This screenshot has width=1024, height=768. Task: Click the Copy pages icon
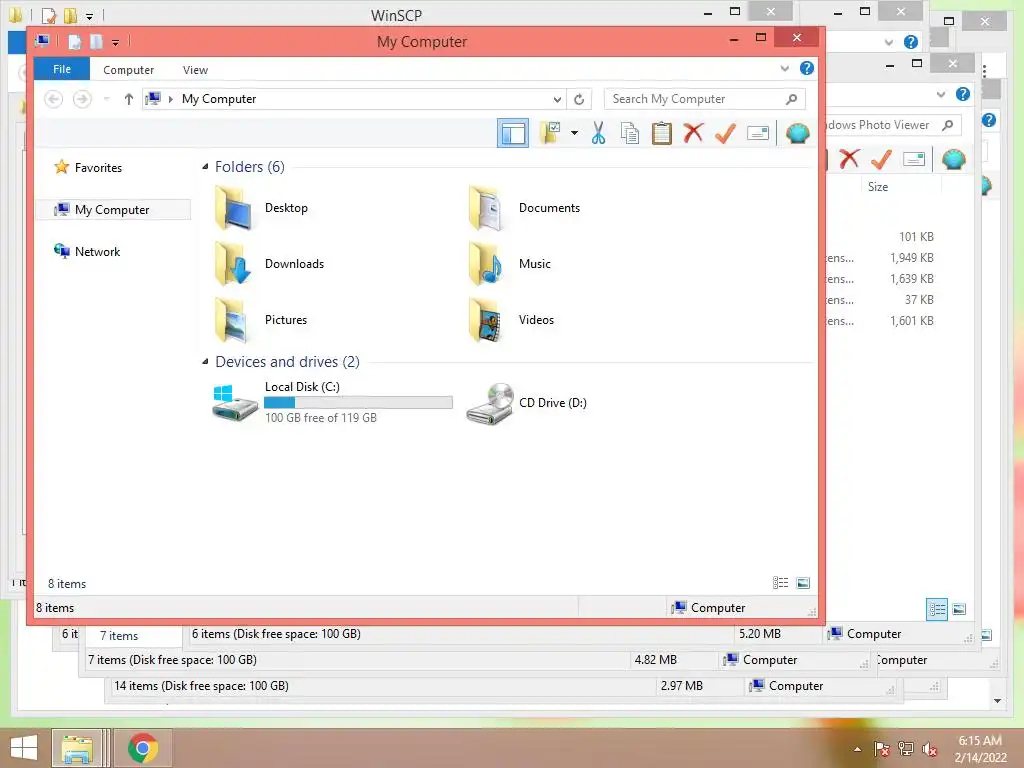pos(630,133)
